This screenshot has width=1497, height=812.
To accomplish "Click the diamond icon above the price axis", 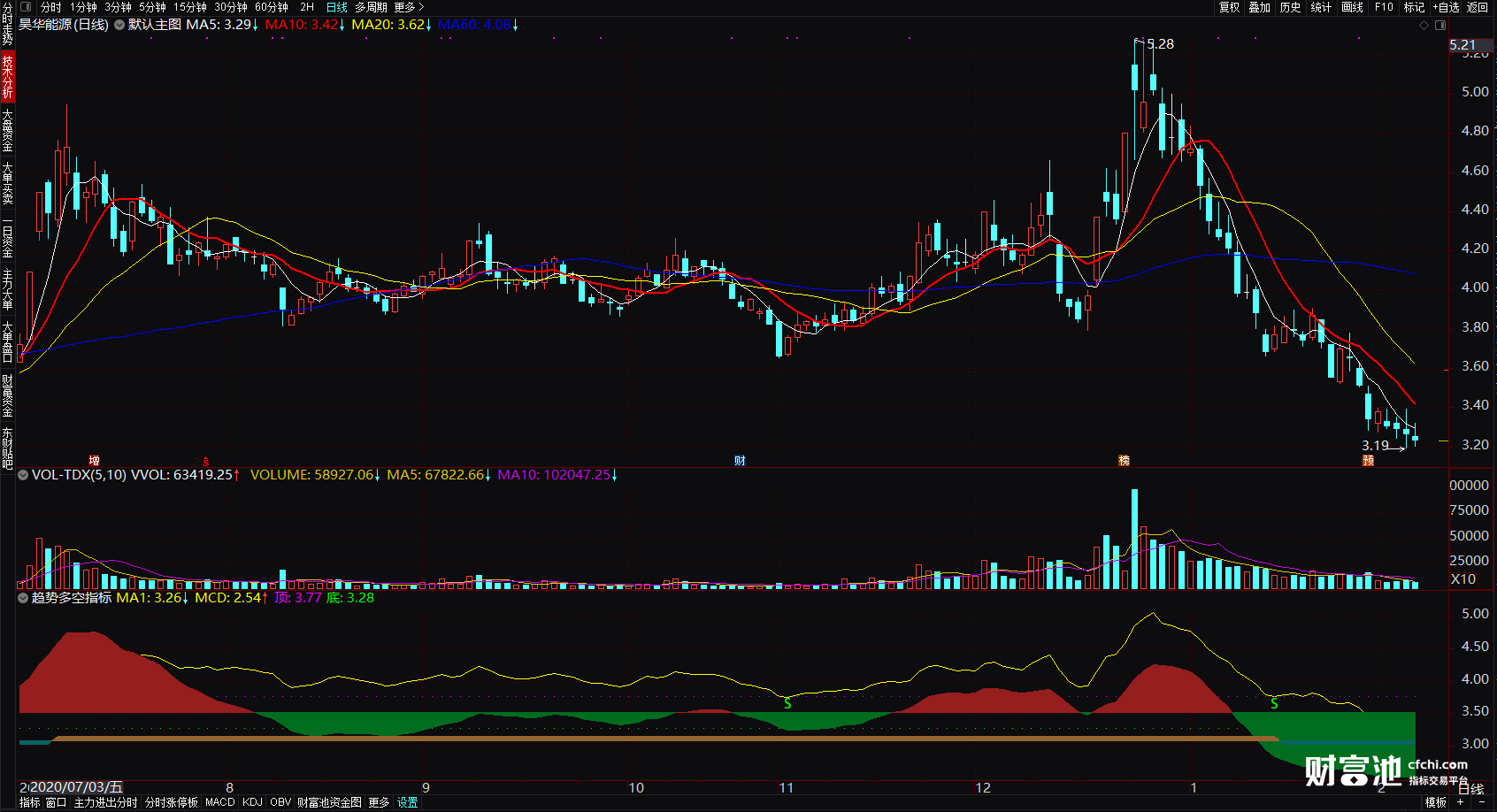I will click(x=1424, y=25).
